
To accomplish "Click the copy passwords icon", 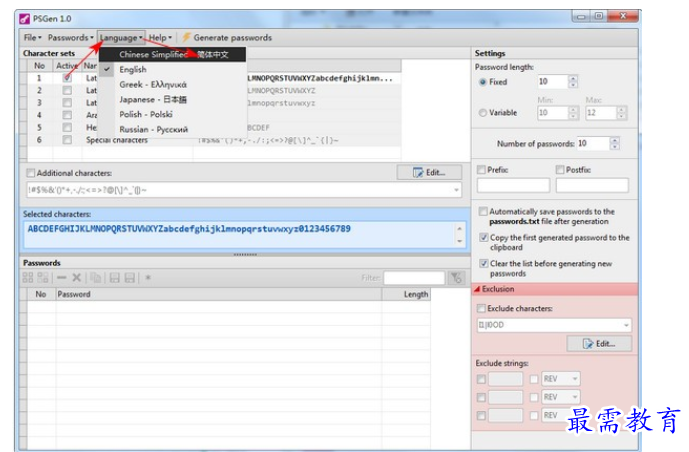I will coord(96,278).
